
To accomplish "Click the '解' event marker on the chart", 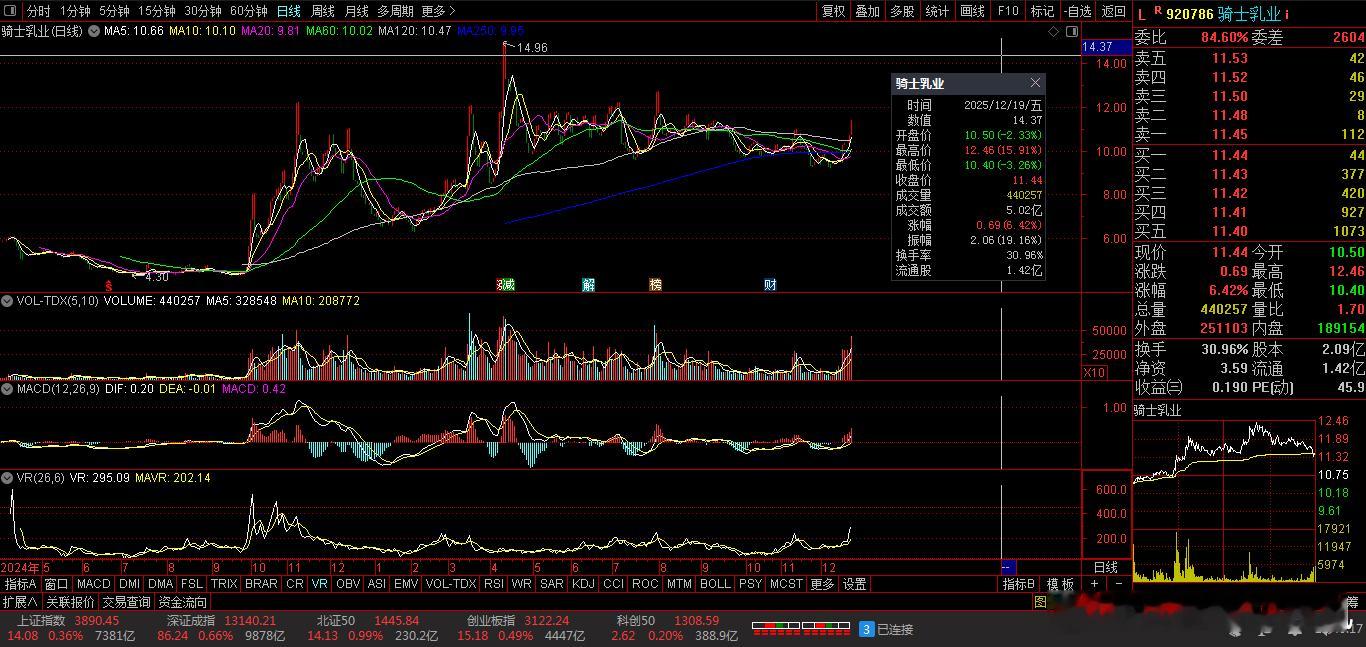I will tap(589, 285).
